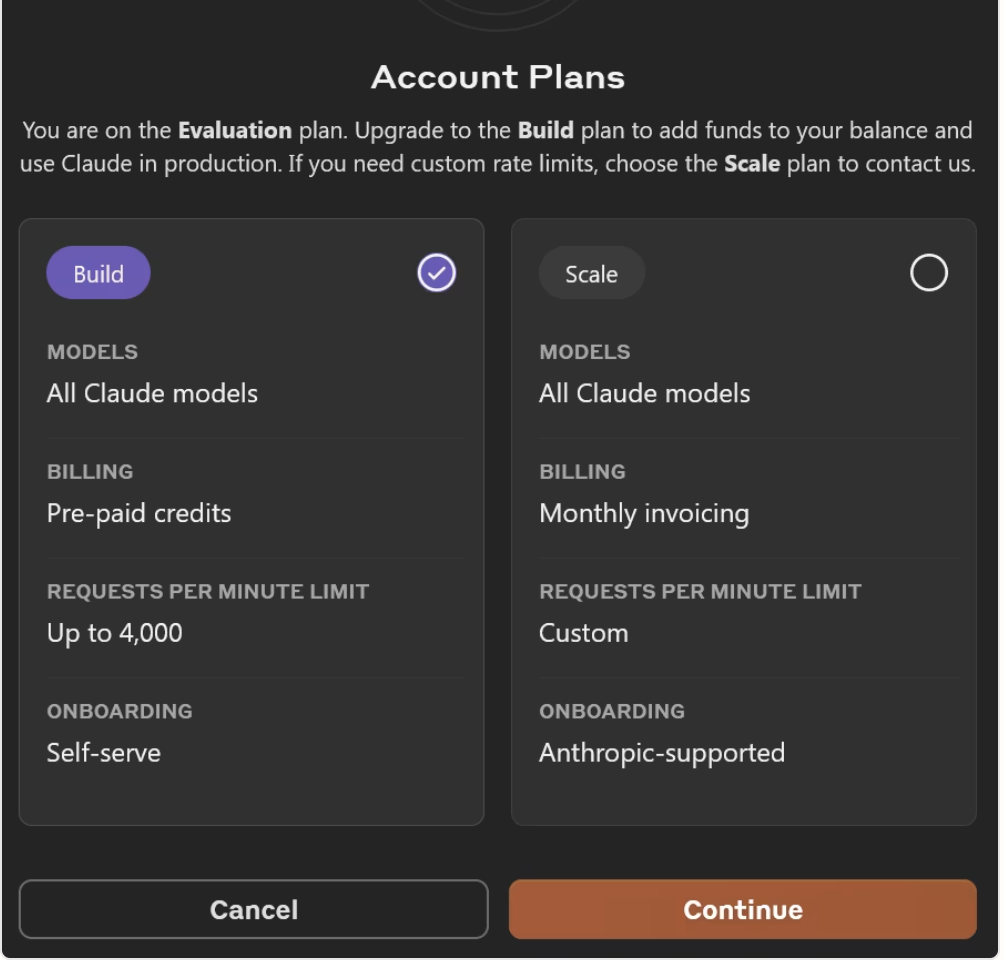Select the Scale plan radio button
Screen dimensions: 1004x960
[x=928, y=272]
